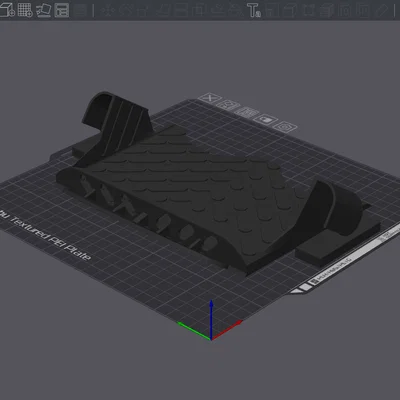
Task: Open plate settings hexagon gear icon
Action: 285,127
